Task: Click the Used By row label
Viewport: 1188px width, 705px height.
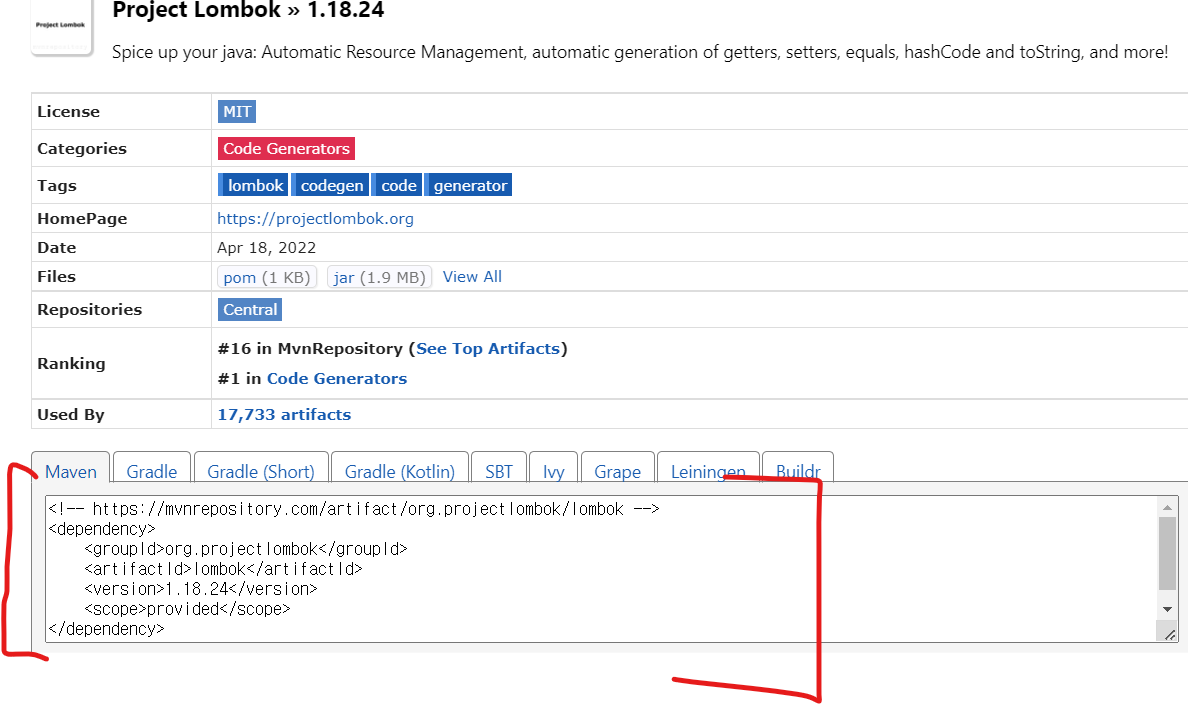Action: click(x=70, y=414)
